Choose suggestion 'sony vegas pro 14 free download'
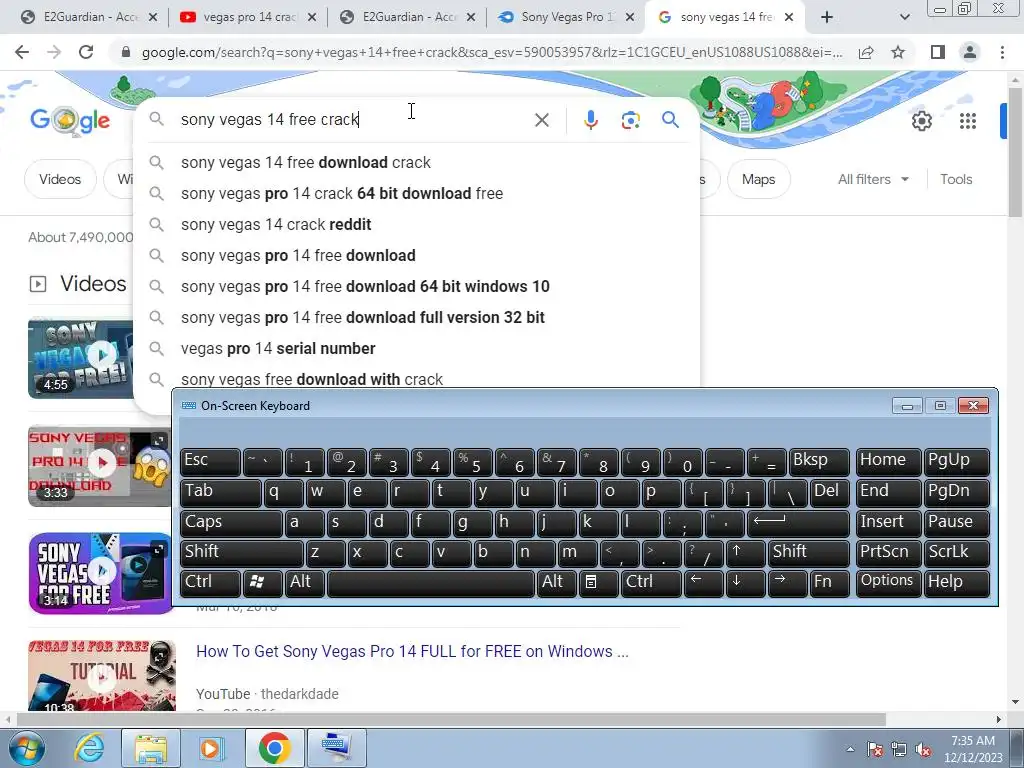This screenshot has height=768, width=1024. (417, 255)
